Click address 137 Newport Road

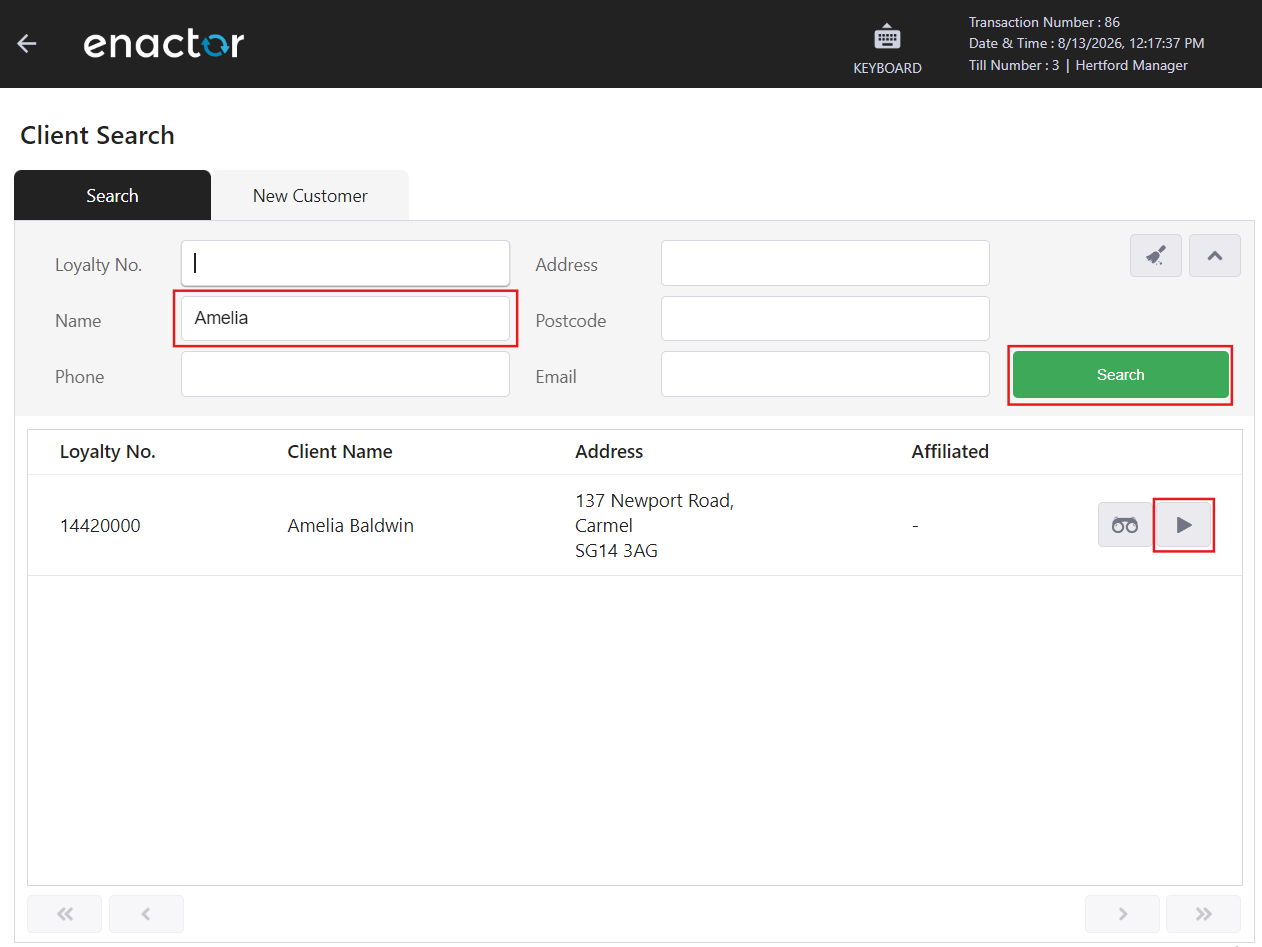[655, 501]
